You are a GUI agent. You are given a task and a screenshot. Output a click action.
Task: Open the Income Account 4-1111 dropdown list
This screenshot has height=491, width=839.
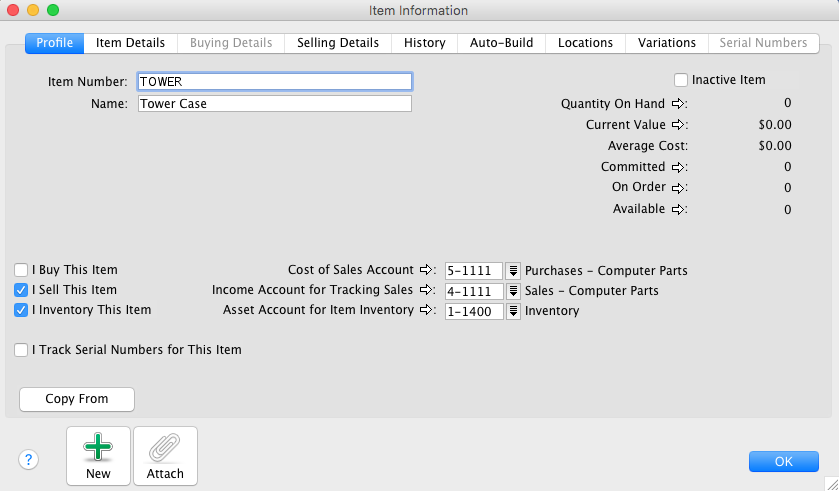point(513,291)
